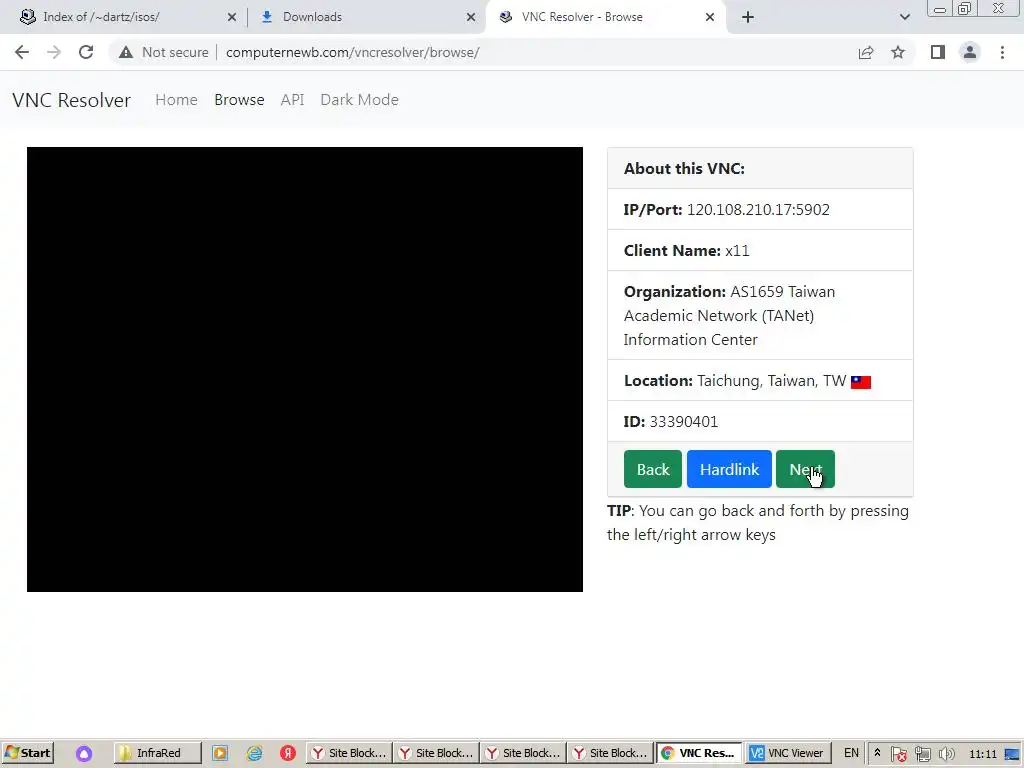
Task: Click the 11:11 taskbar clock
Action: 983,754
